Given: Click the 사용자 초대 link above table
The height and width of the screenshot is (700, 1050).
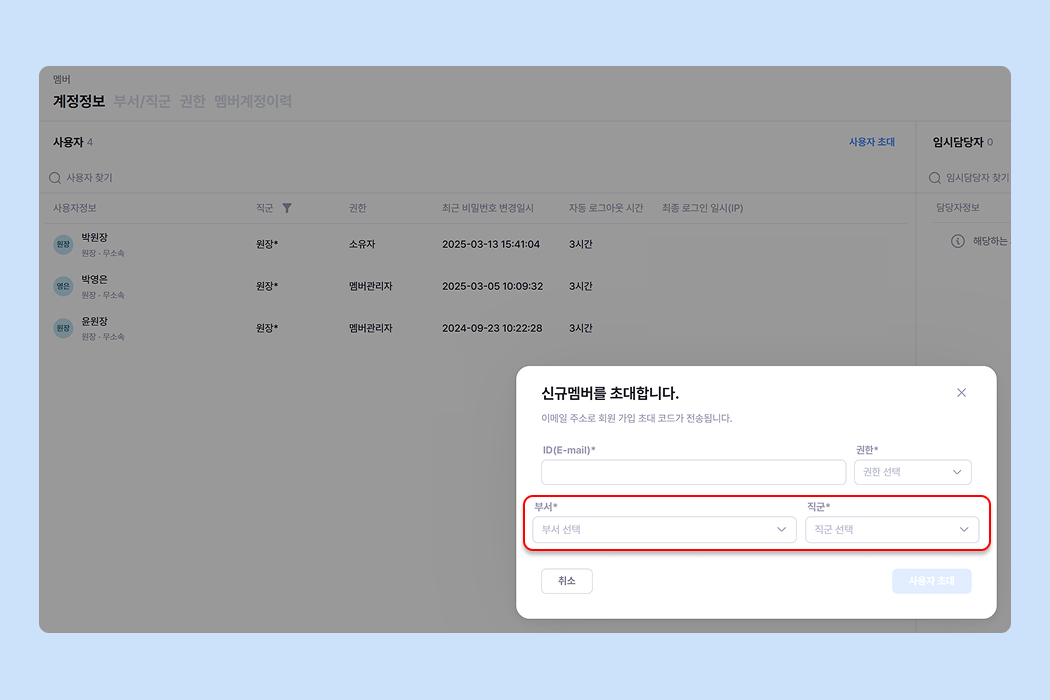Looking at the screenshot, I should click(871, 142).
